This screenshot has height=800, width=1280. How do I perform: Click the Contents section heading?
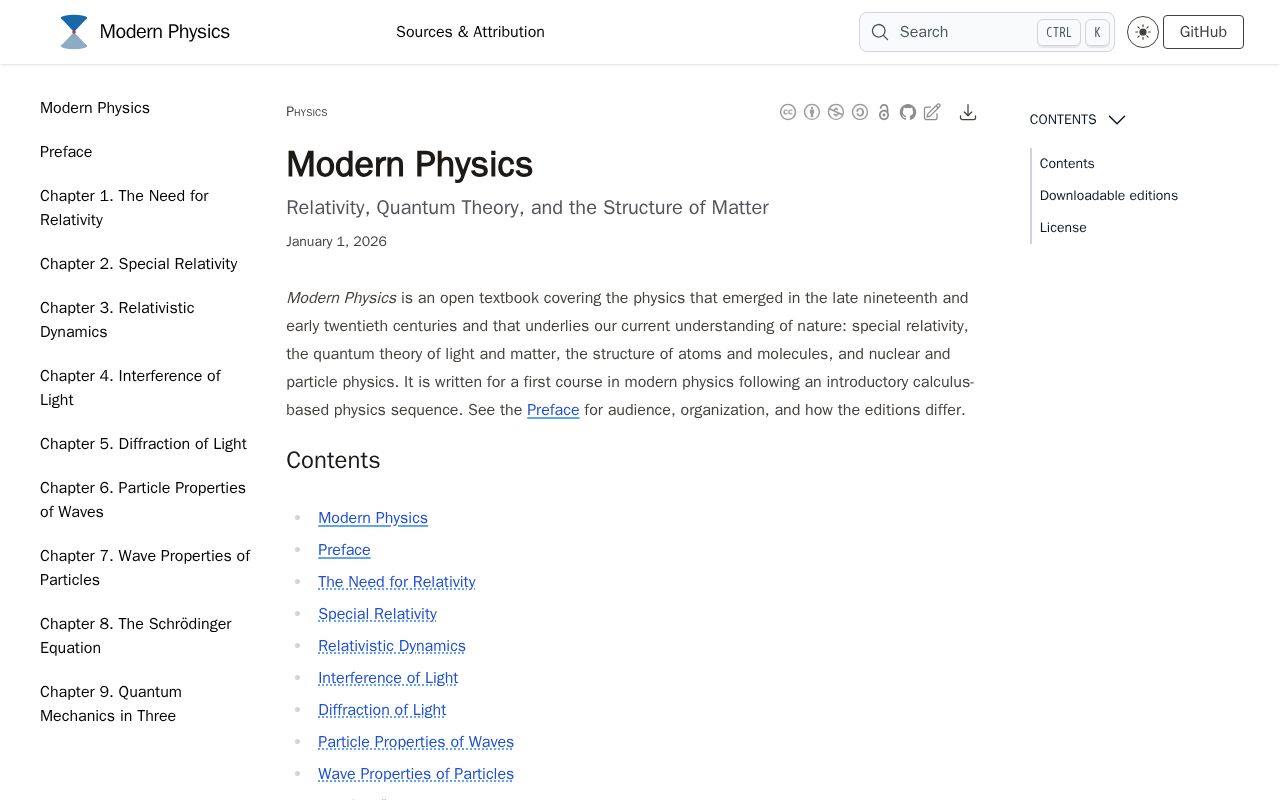click(x=333, y=460)
